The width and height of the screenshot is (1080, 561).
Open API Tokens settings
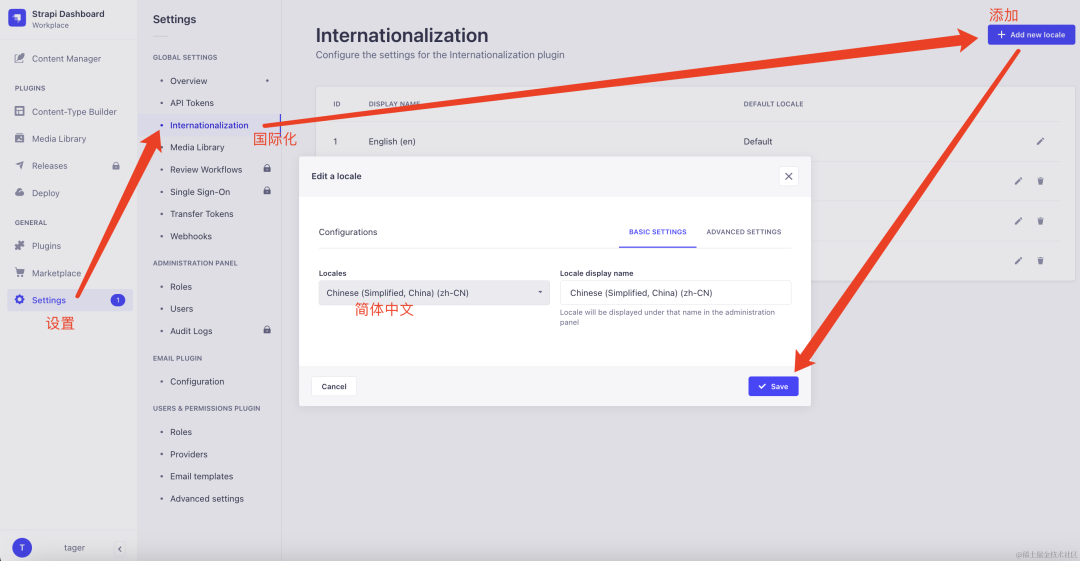192,103
